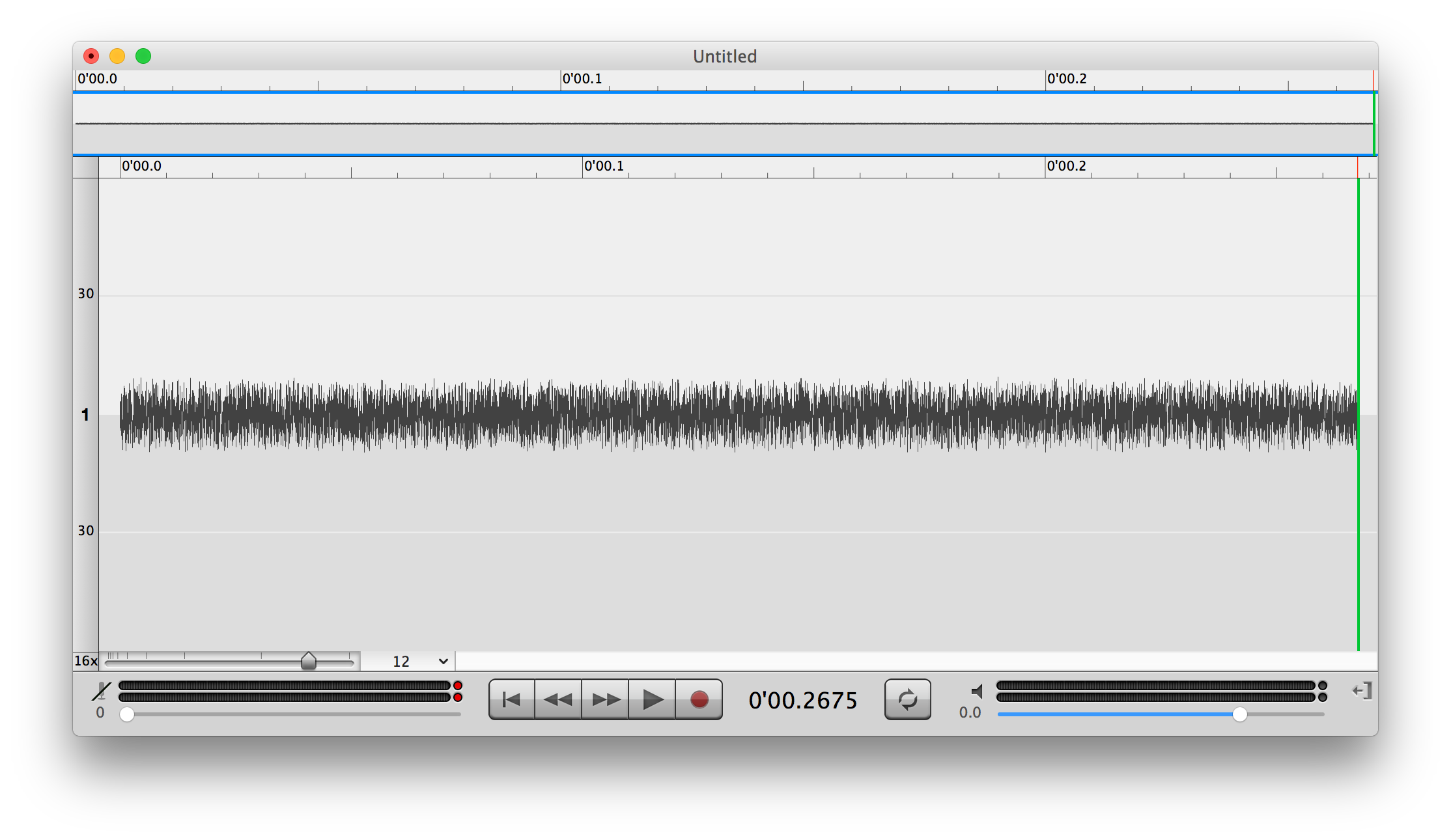Click the 0'00.0 mark on main waveform ruler
Viewport: 1451px width, 840px height.
coord(141,166)
